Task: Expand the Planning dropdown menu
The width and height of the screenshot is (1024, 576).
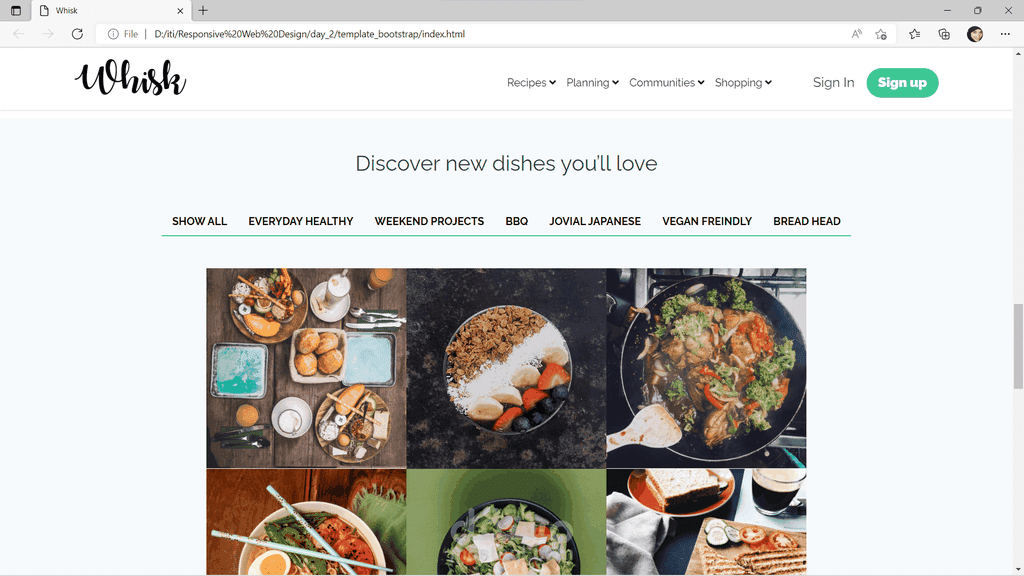Action: 592,82
